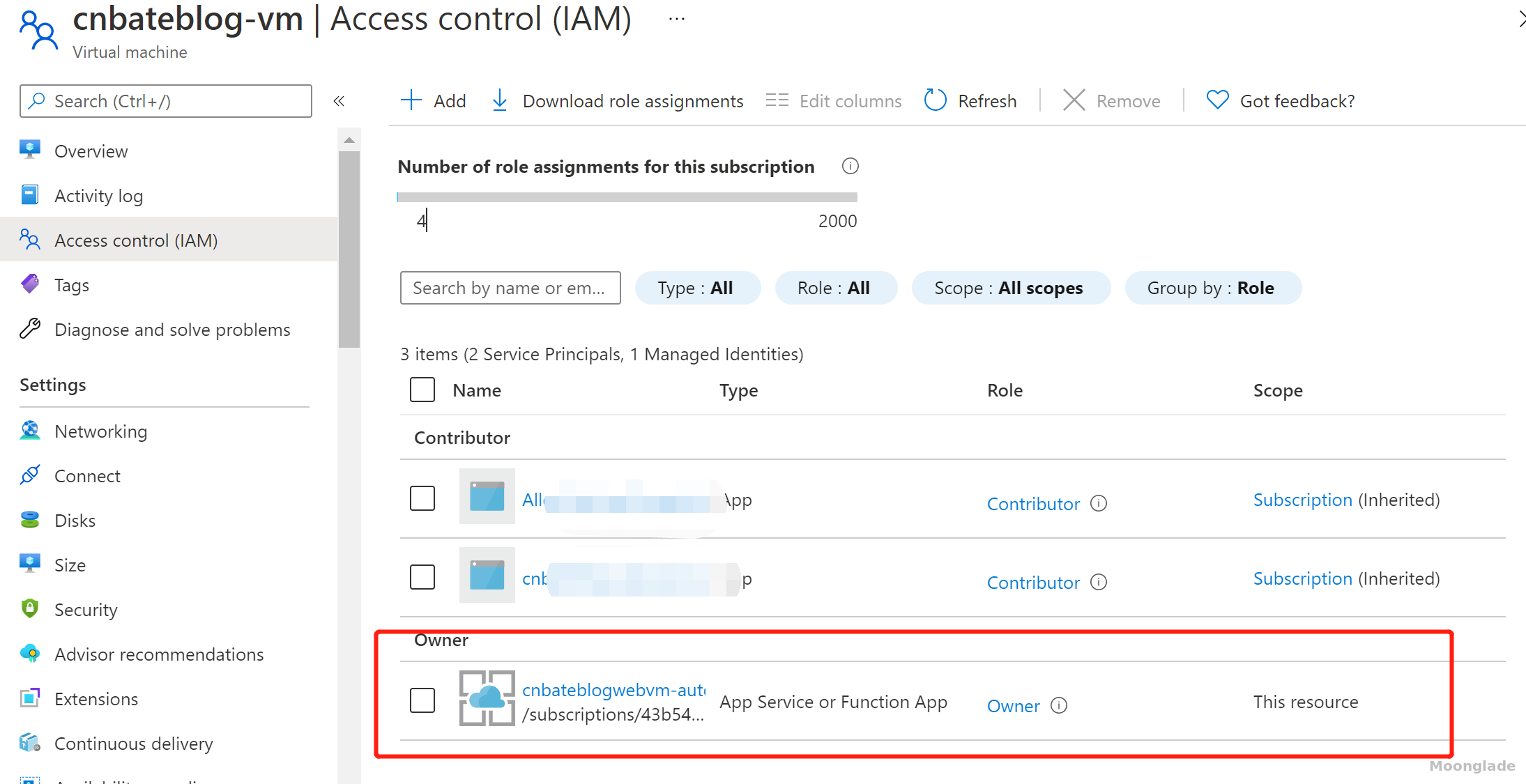Open Subscription scope link in the cnb... row
Screen dimensions: 1526x784
tap(1302, 578)
